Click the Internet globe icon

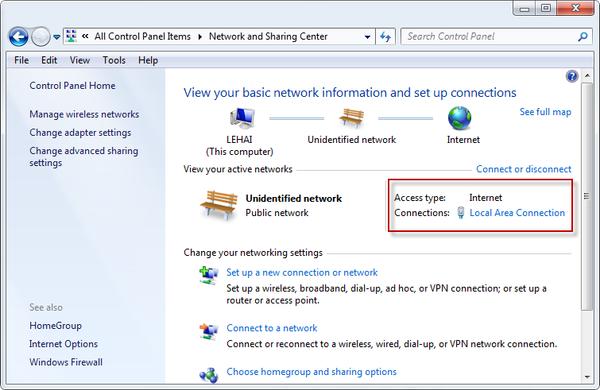click(460, 118)
